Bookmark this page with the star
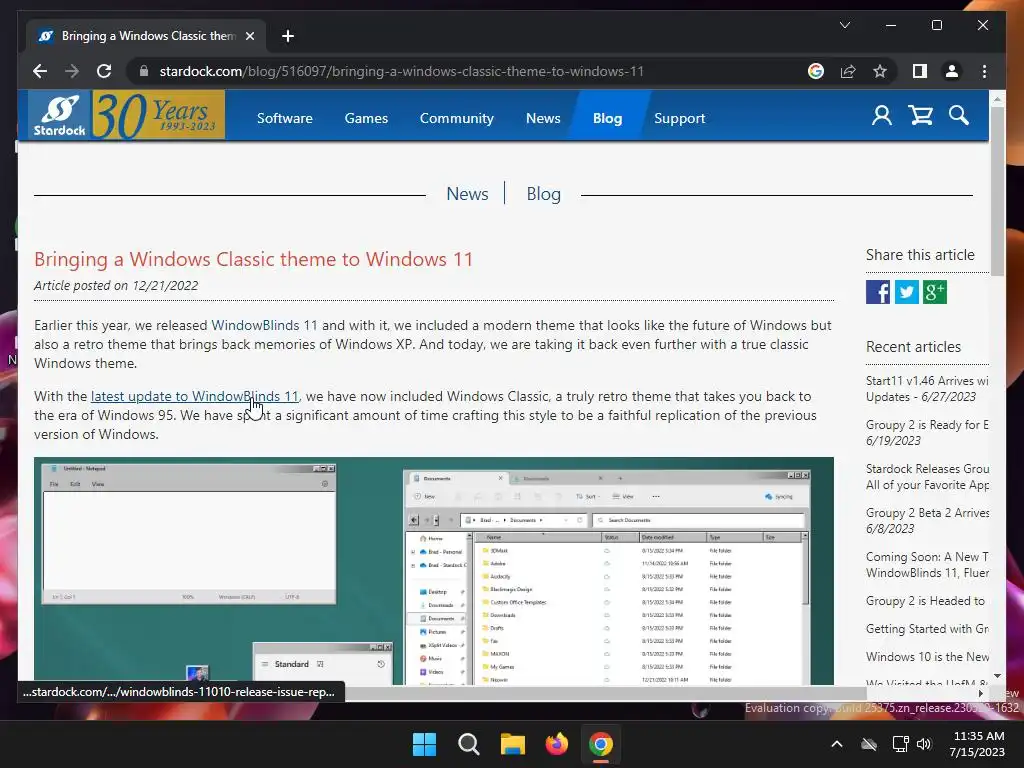Viewport: 1024px width, 768px height. 880,71
